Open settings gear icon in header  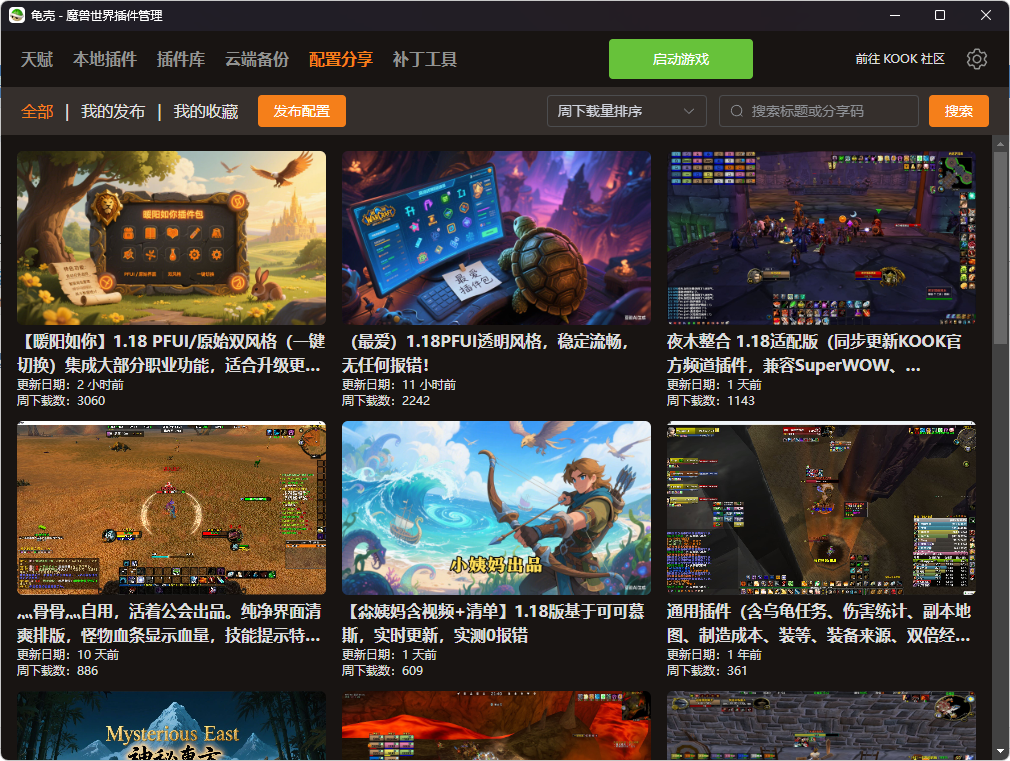click(x=977, y=59)
